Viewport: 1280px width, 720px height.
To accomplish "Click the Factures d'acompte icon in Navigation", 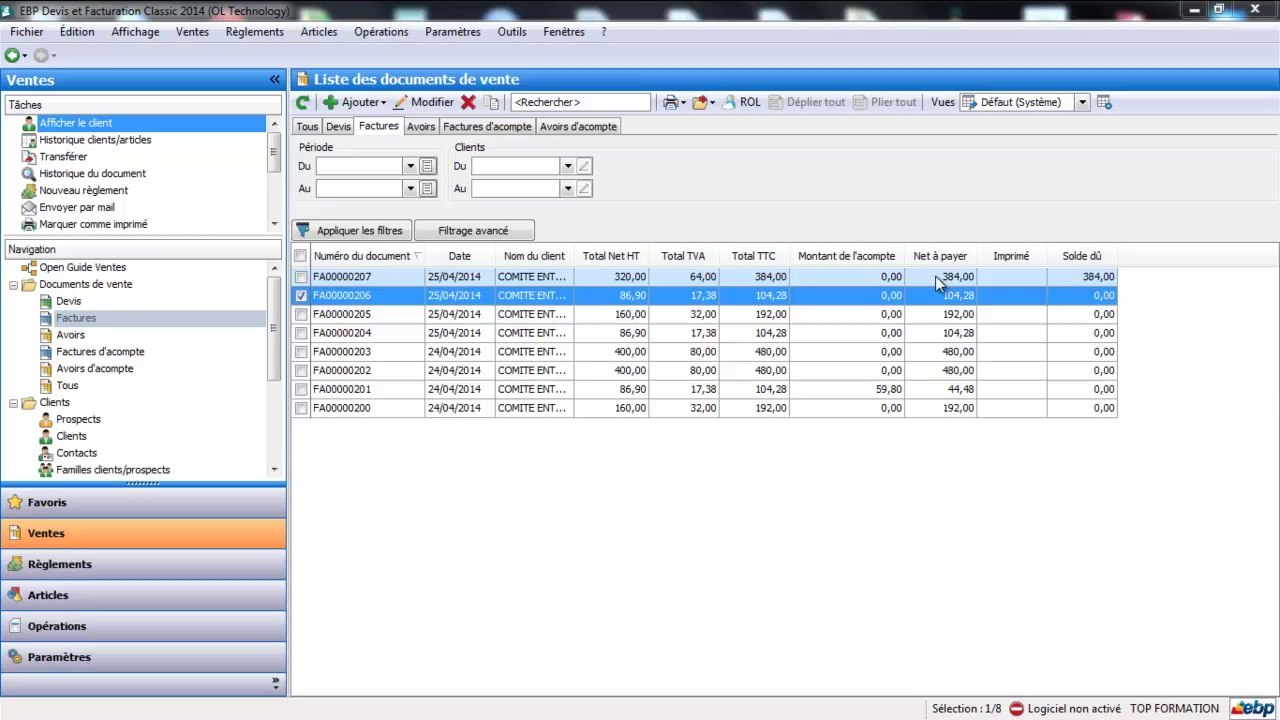I will [46, 352].
